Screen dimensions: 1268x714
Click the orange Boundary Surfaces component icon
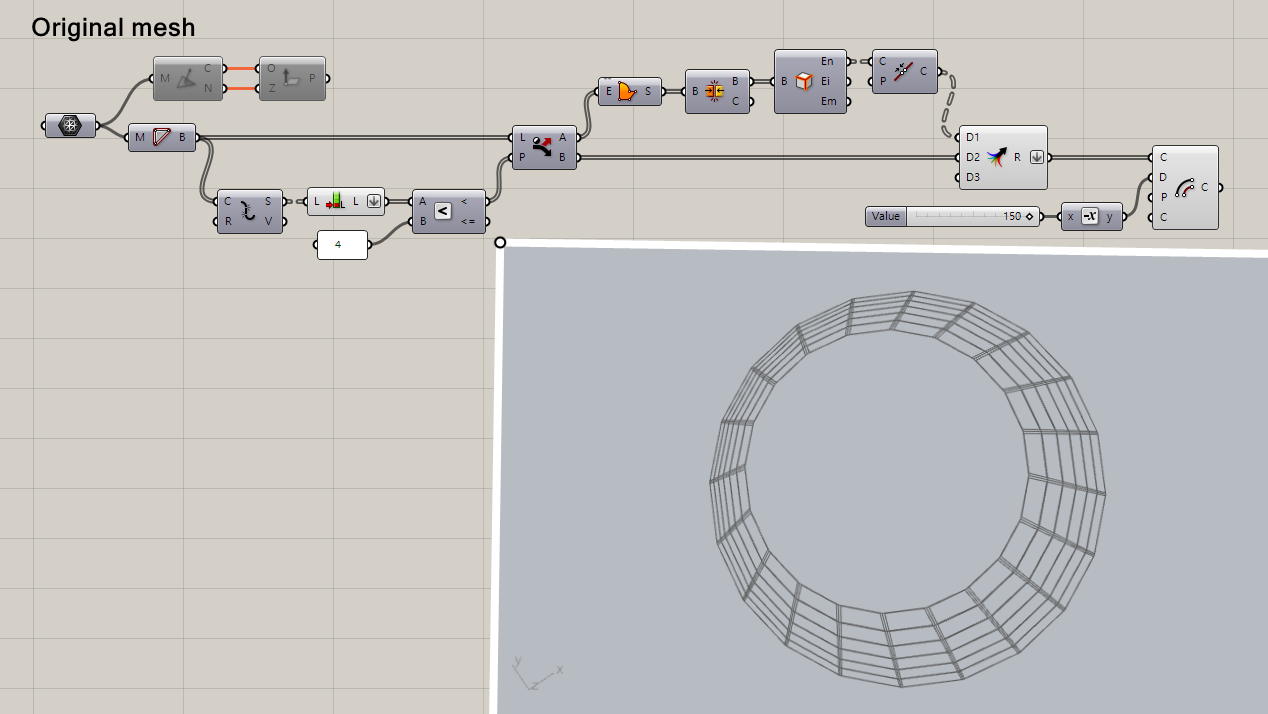pos(629,90)
